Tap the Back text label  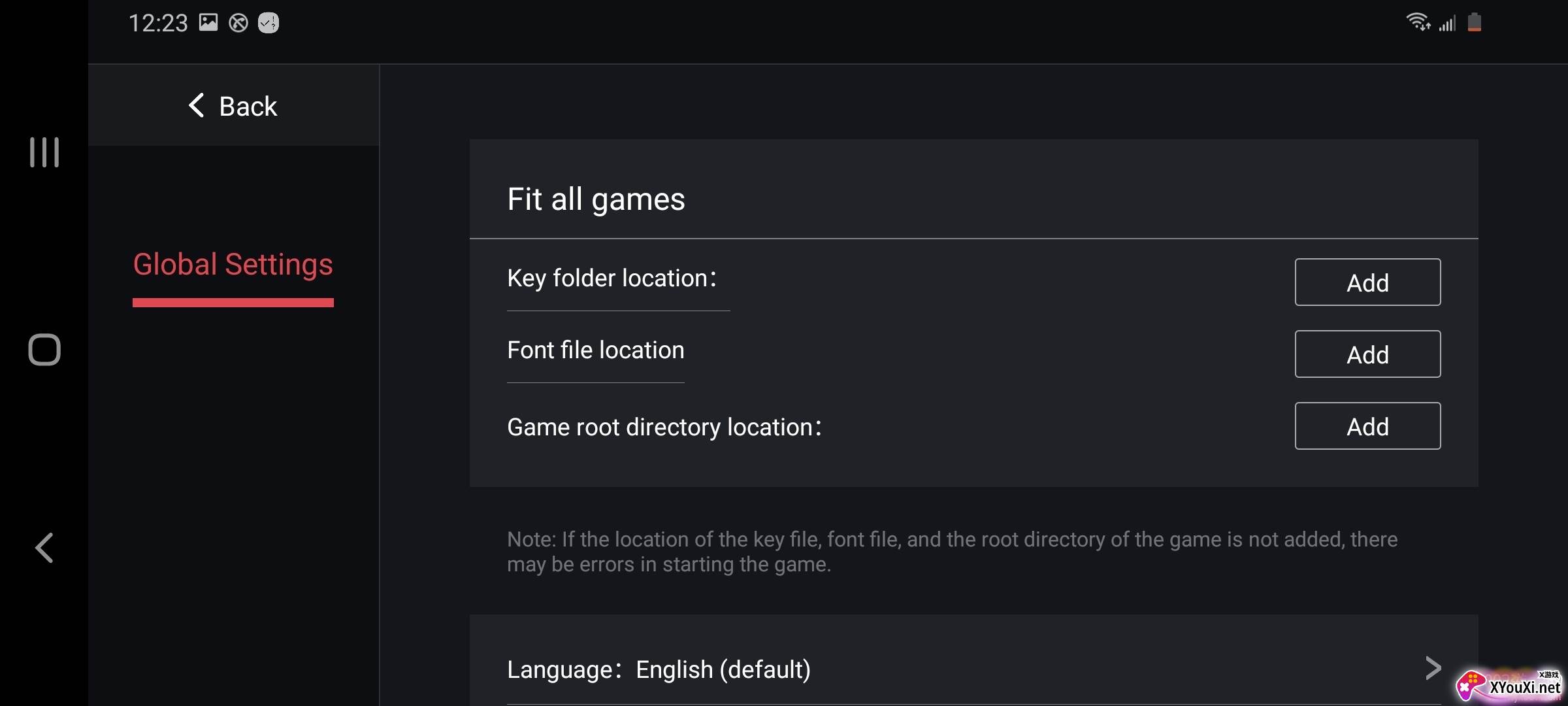(x=248, y=106)
